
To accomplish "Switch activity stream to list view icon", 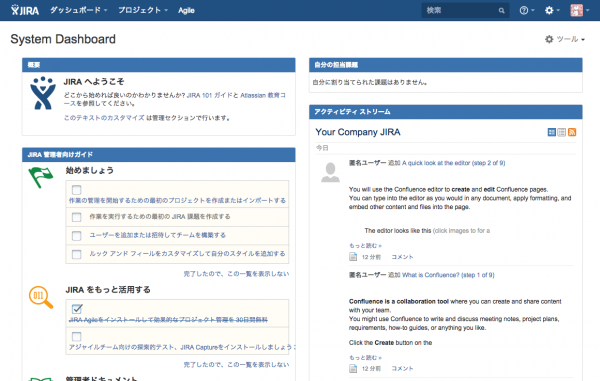I will (561, 132).
